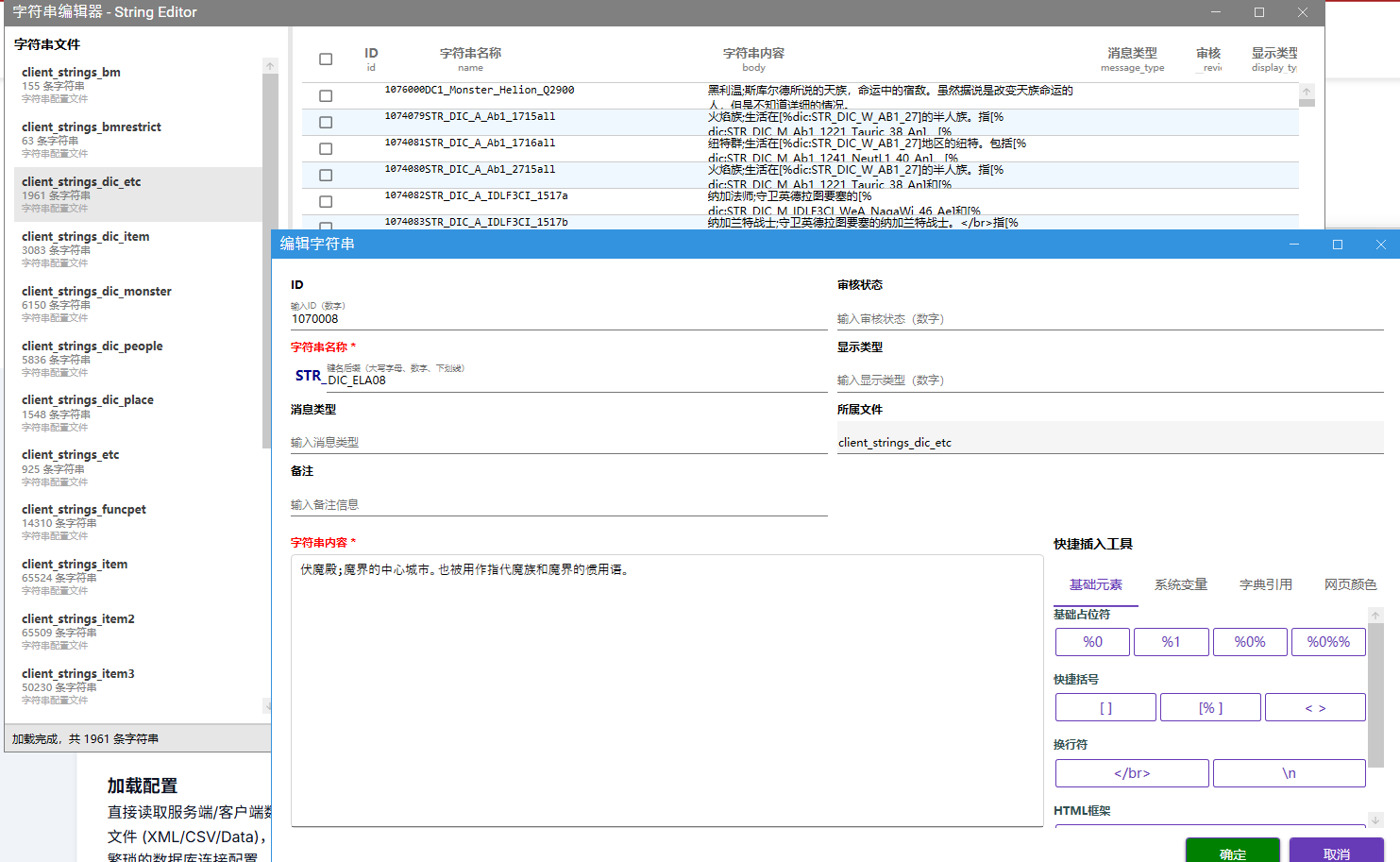
Task: Maximize the String Editor main window
Action: pos(1259,12)
